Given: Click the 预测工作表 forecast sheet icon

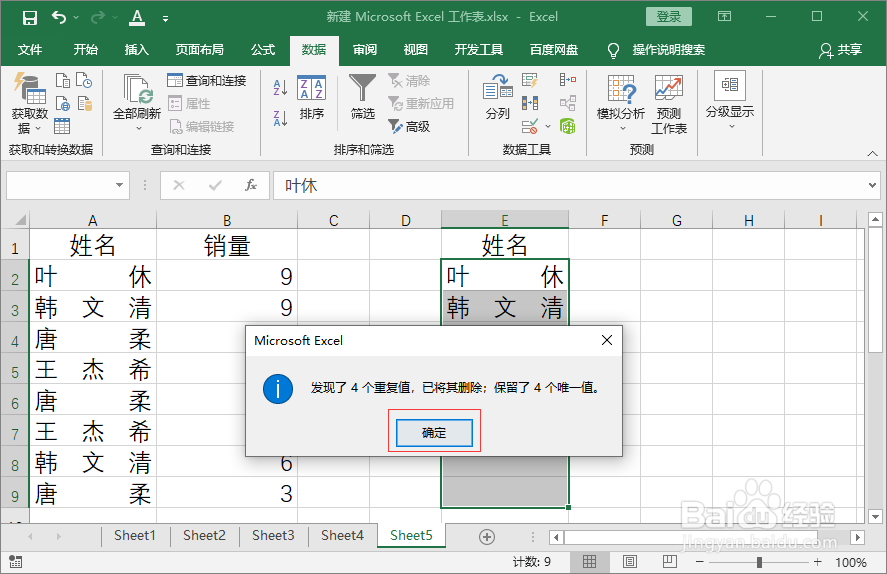Looking at the screenshot, I should tap(669, 104).
